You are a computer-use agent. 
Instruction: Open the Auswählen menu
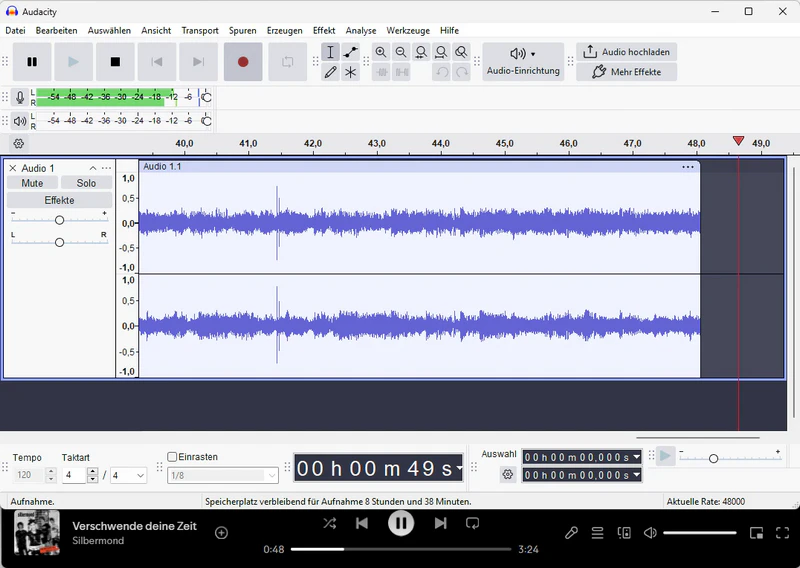click(x=109, y=31)
